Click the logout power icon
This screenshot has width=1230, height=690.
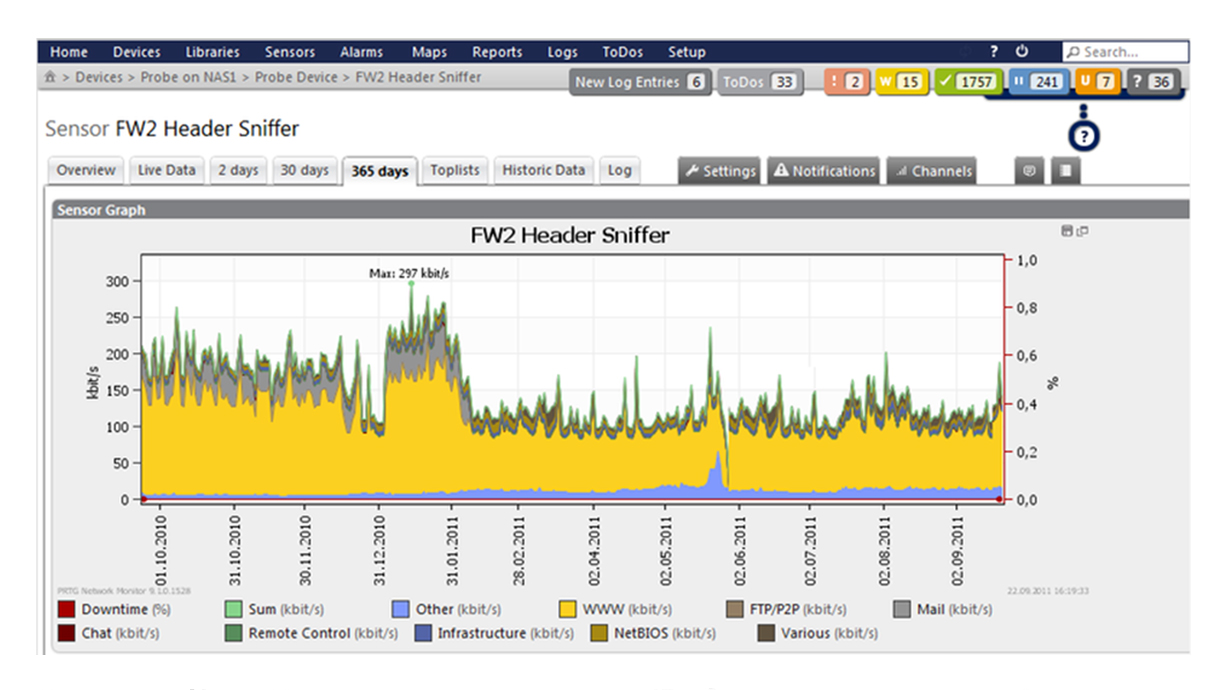1021,52
